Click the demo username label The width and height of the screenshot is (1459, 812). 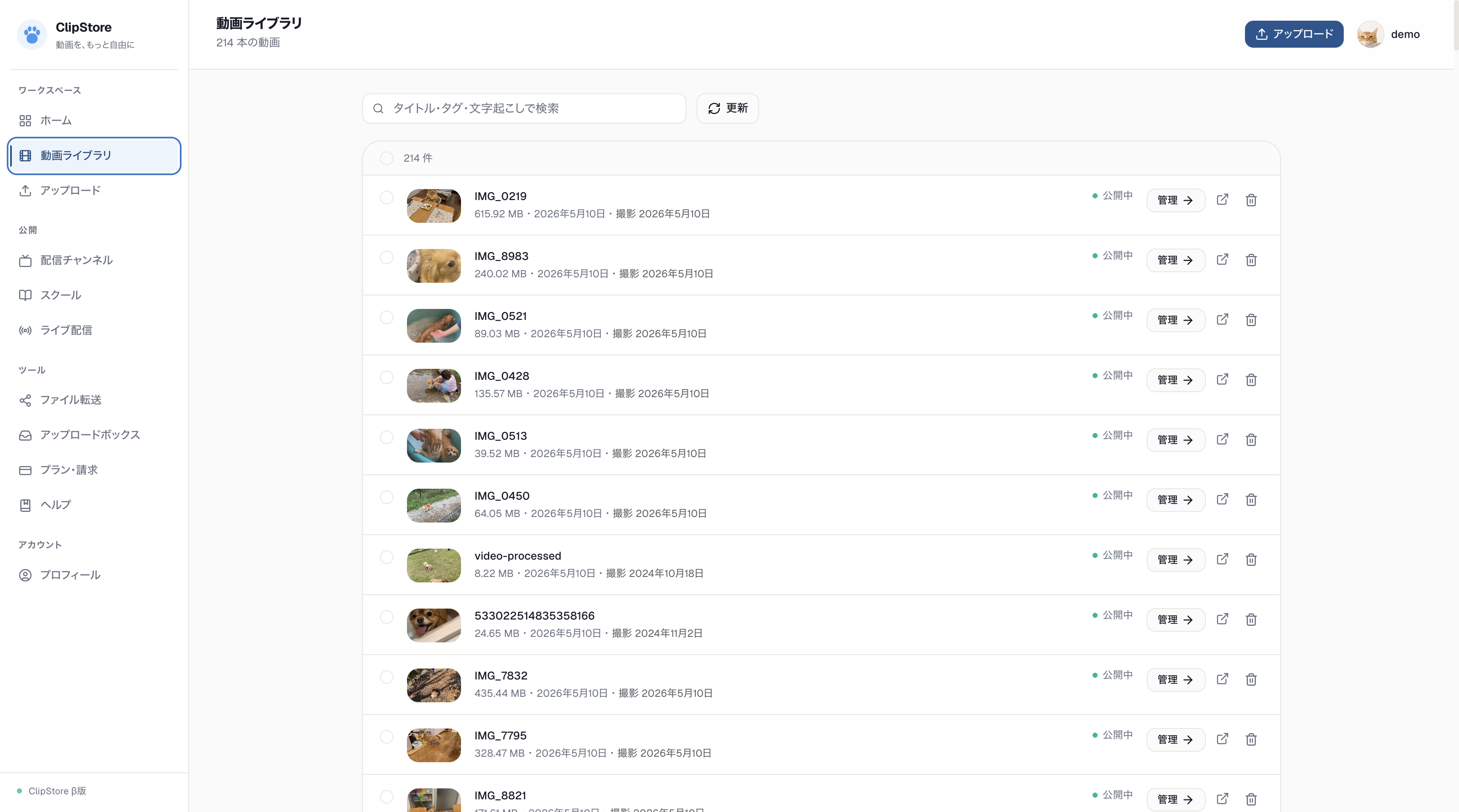1405,35
